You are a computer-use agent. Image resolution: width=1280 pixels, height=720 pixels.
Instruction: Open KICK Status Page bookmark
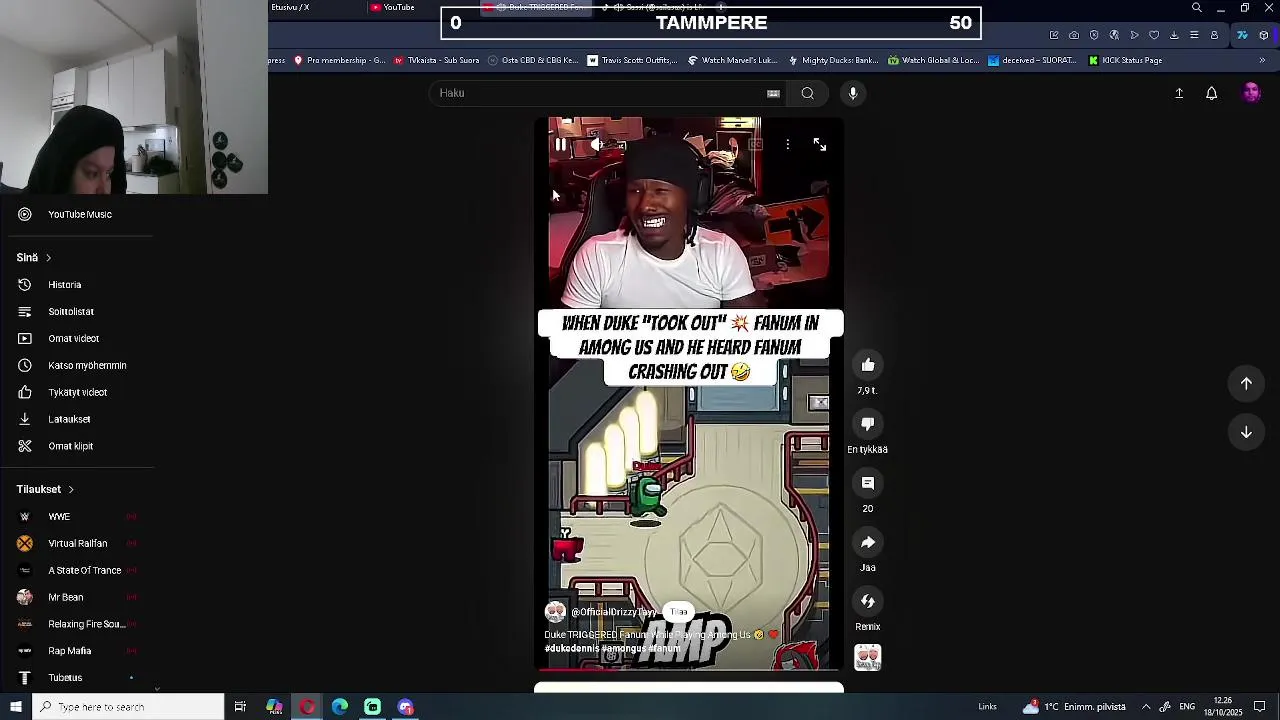[x=1125, y=60]
